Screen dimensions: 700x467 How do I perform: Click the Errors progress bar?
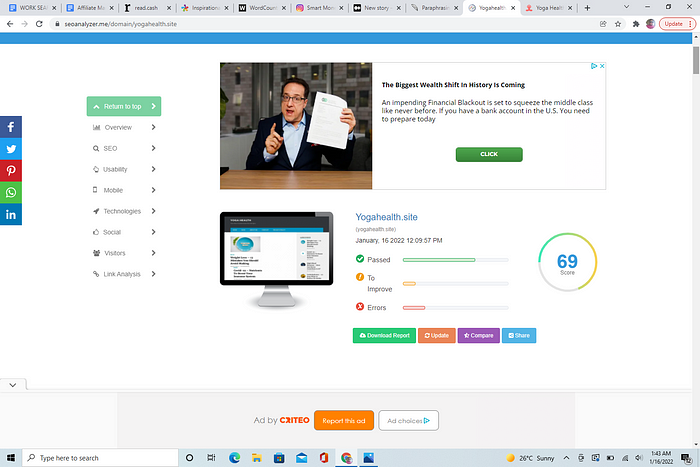tap(455, 308)
